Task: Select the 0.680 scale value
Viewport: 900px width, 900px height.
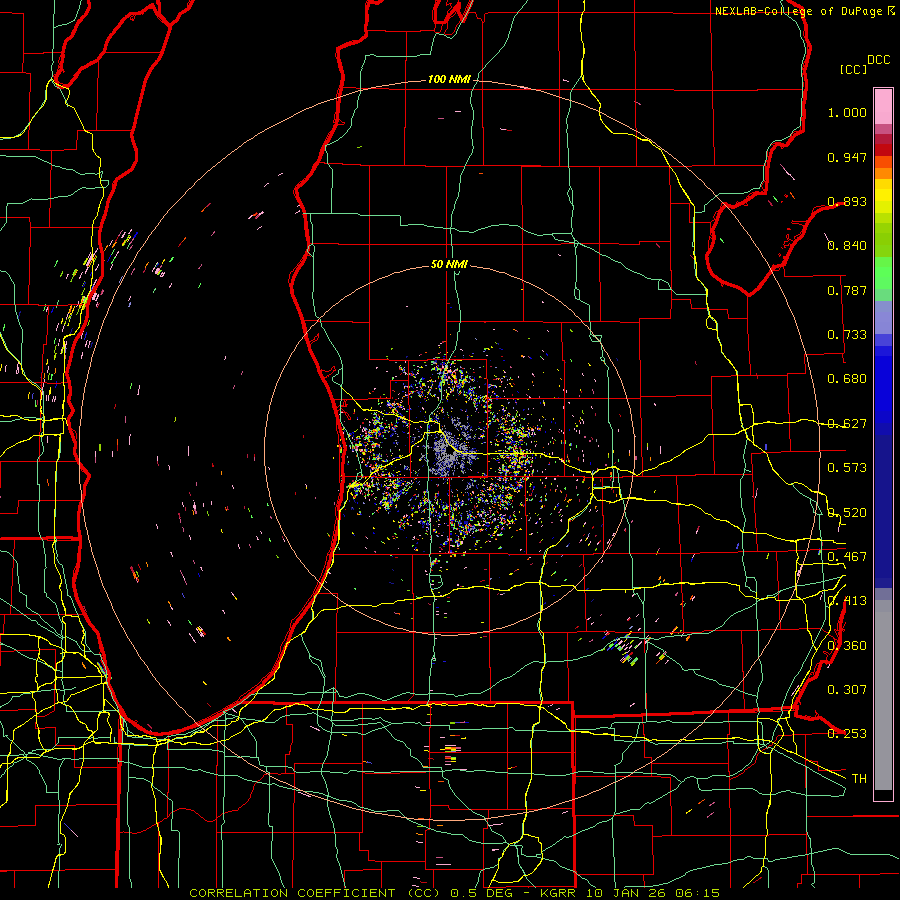Action: tap(847, 379)
